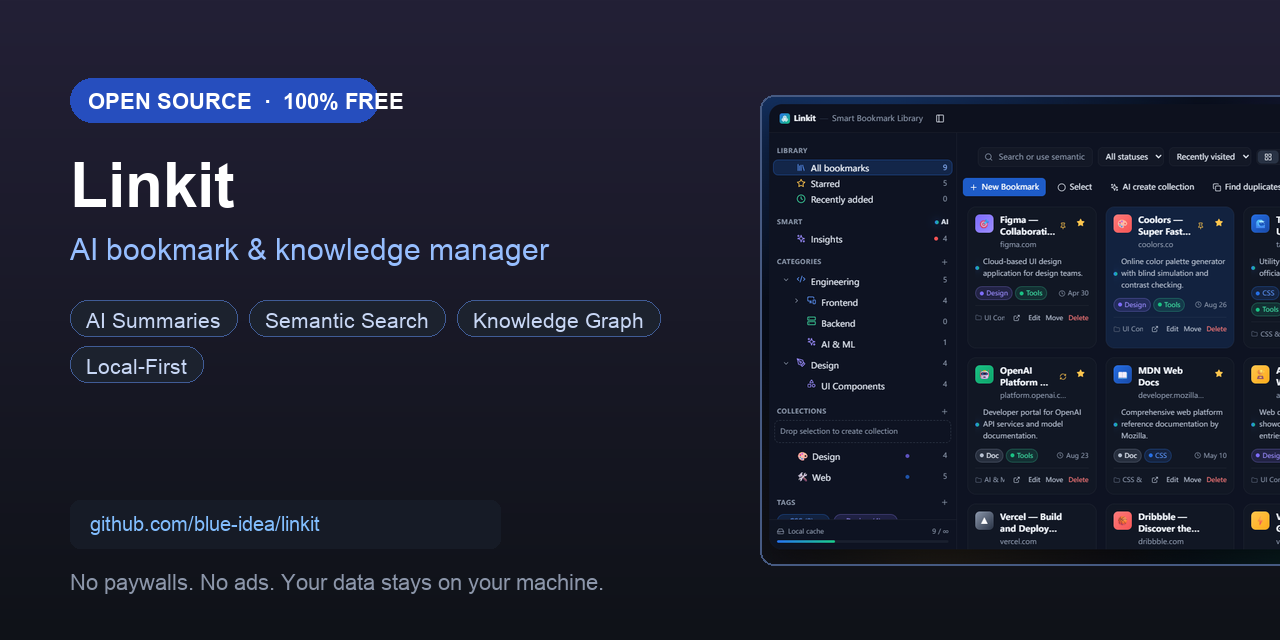Unstar the MDN Web Docs bookmark

[x=1219, y=374]
